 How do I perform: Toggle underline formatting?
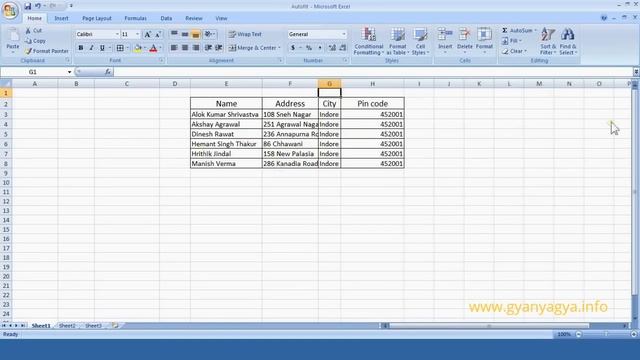tap(102, 48)
